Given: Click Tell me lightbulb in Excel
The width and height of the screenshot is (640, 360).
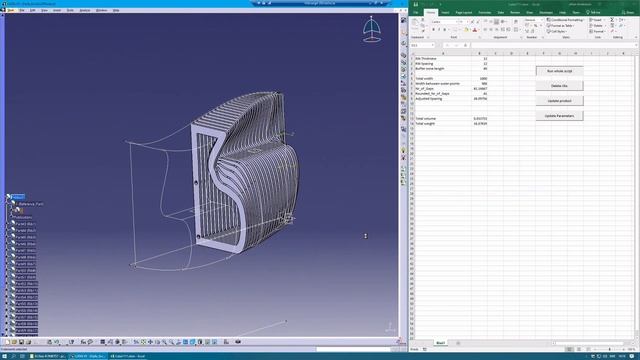Looking at the screenshot, I should pos(588,12).
